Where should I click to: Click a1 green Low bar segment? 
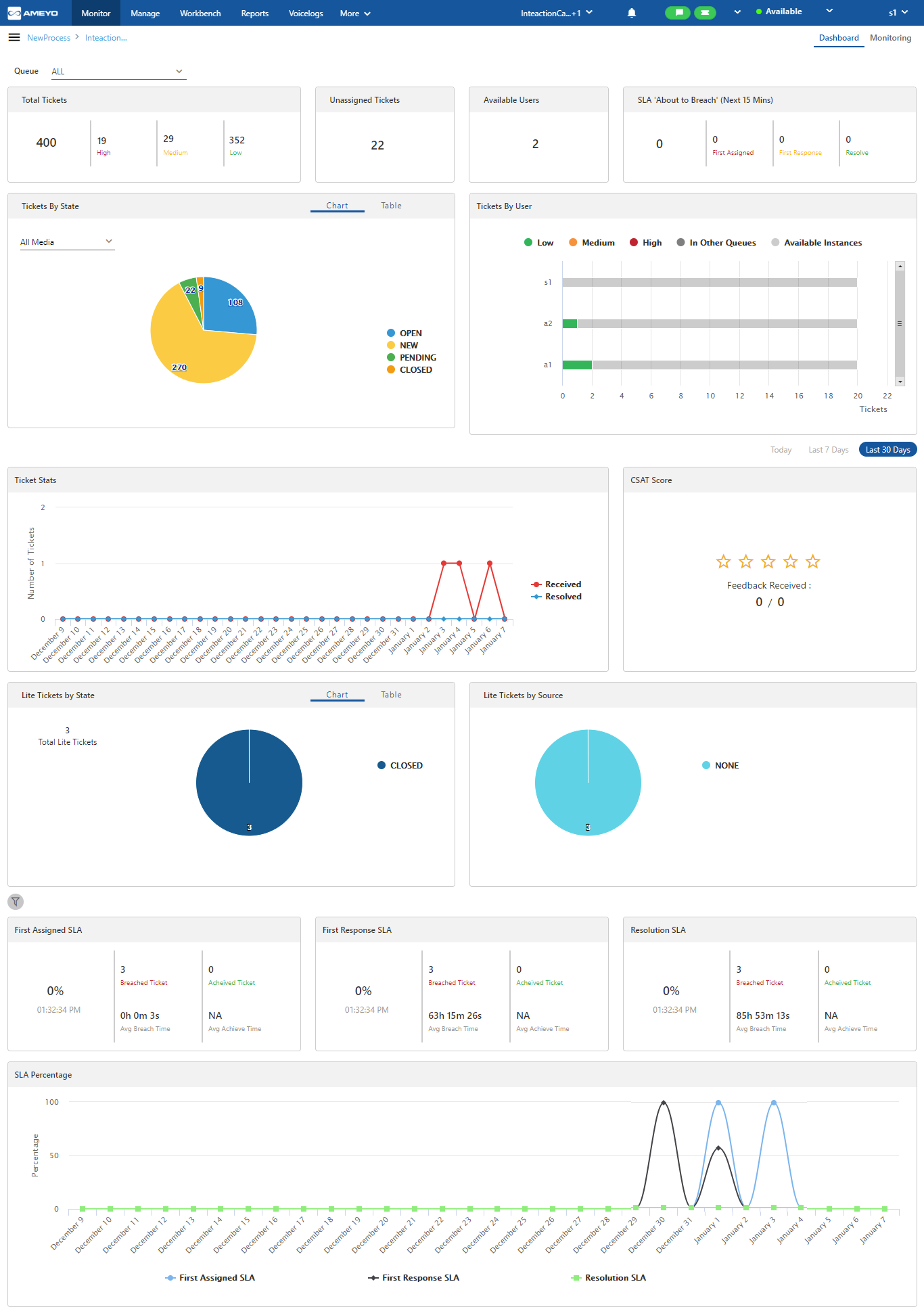tap(577, 365)
